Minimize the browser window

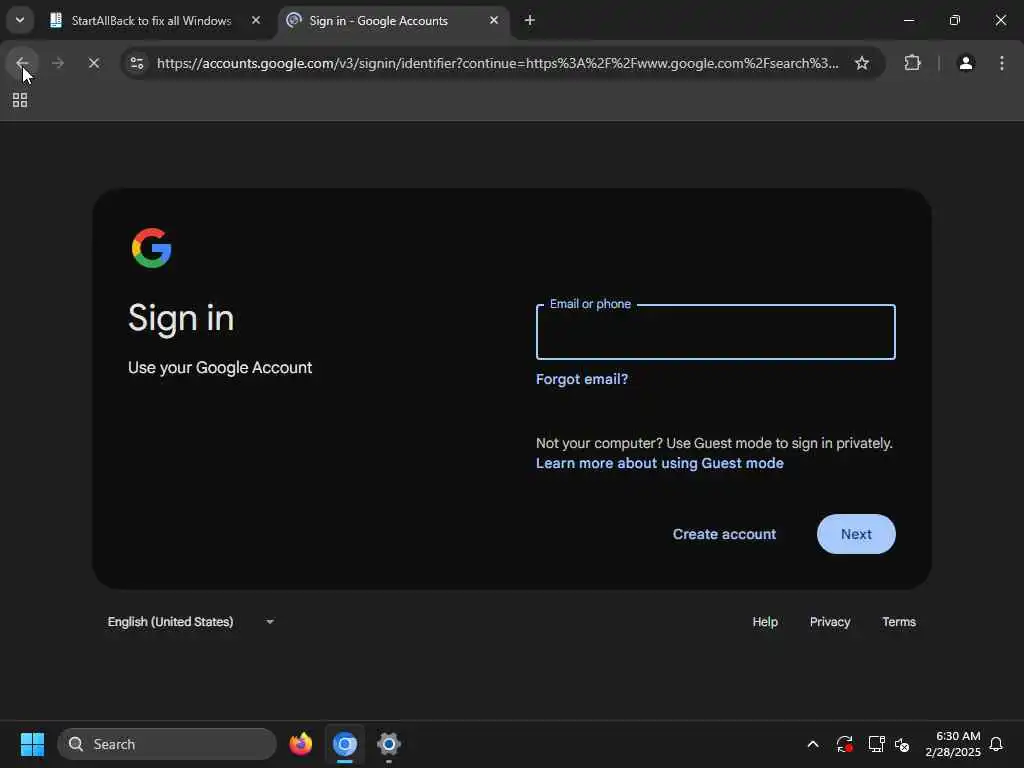pyautogui.click(x=908, y=20)
